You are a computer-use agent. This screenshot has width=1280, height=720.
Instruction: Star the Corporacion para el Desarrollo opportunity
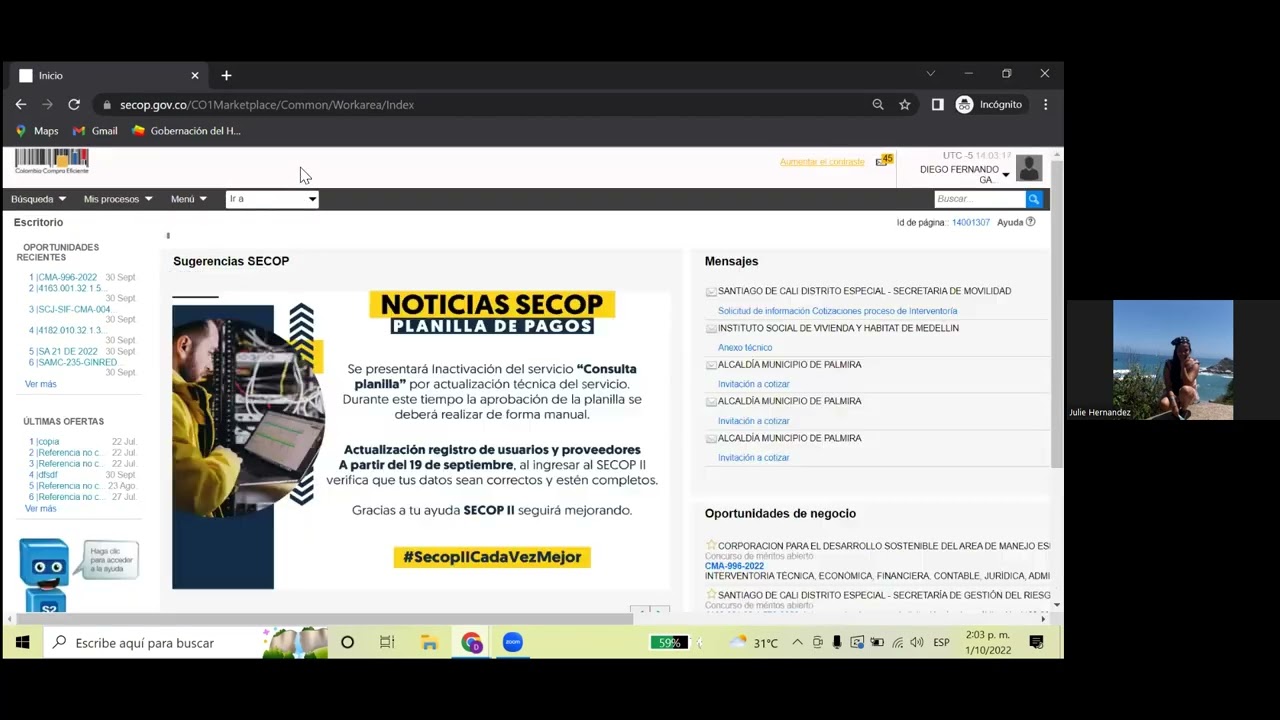coord(711,545)
